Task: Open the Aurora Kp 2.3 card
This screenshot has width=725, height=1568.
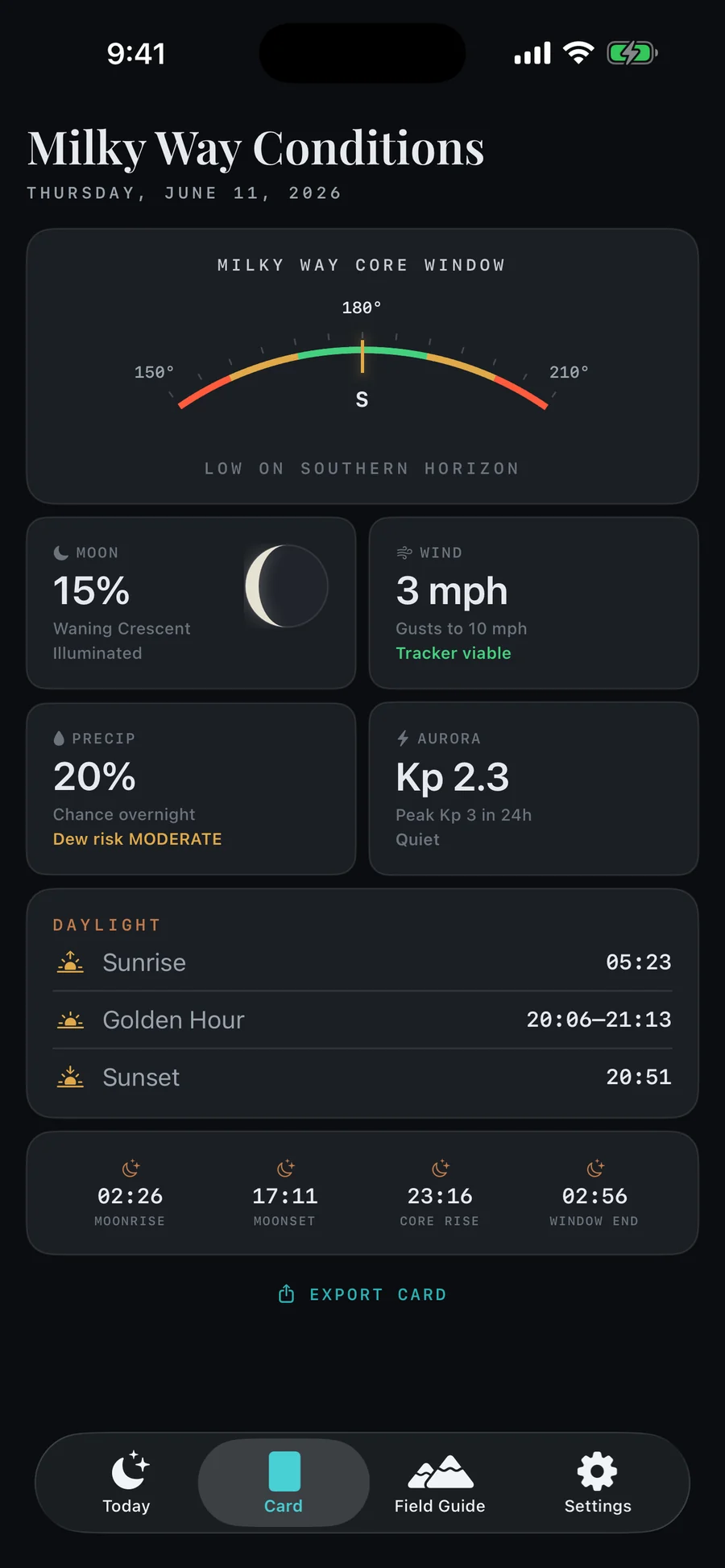Action: click(x=533, y=789)
